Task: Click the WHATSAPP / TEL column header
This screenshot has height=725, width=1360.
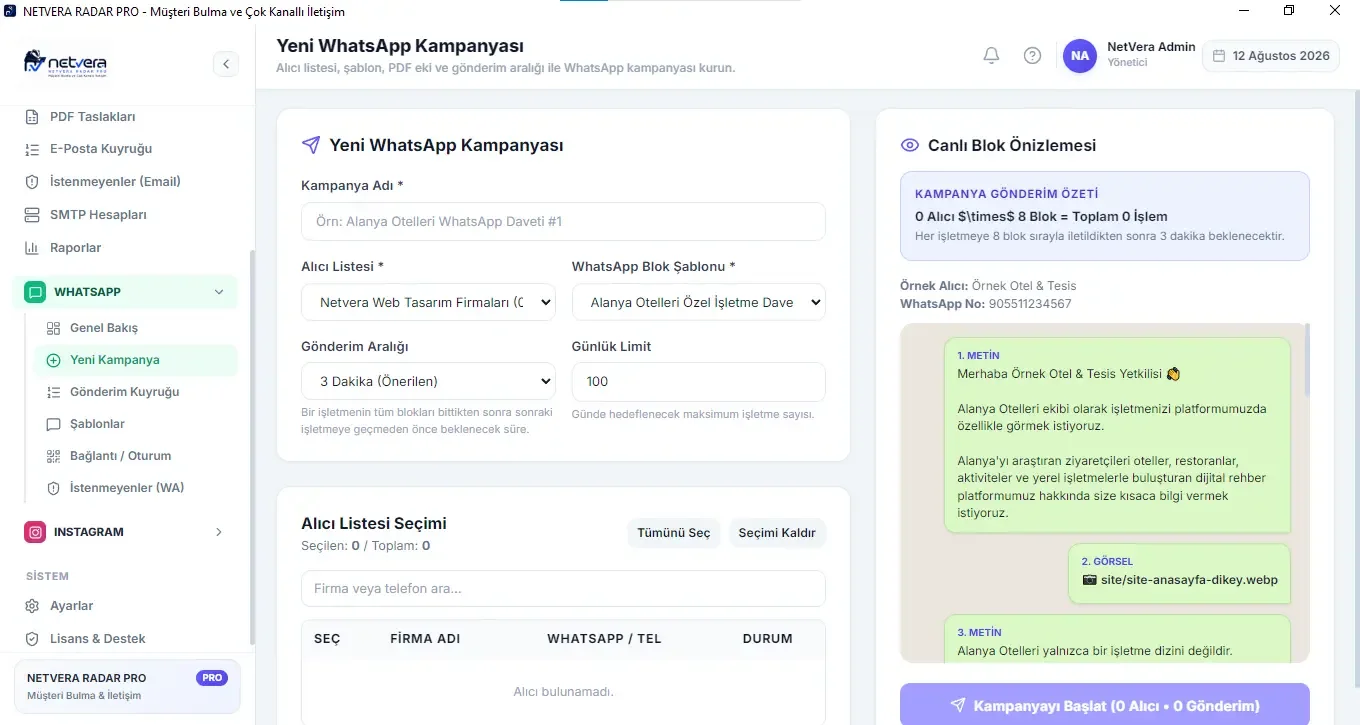Action: (x=604, y=639)
